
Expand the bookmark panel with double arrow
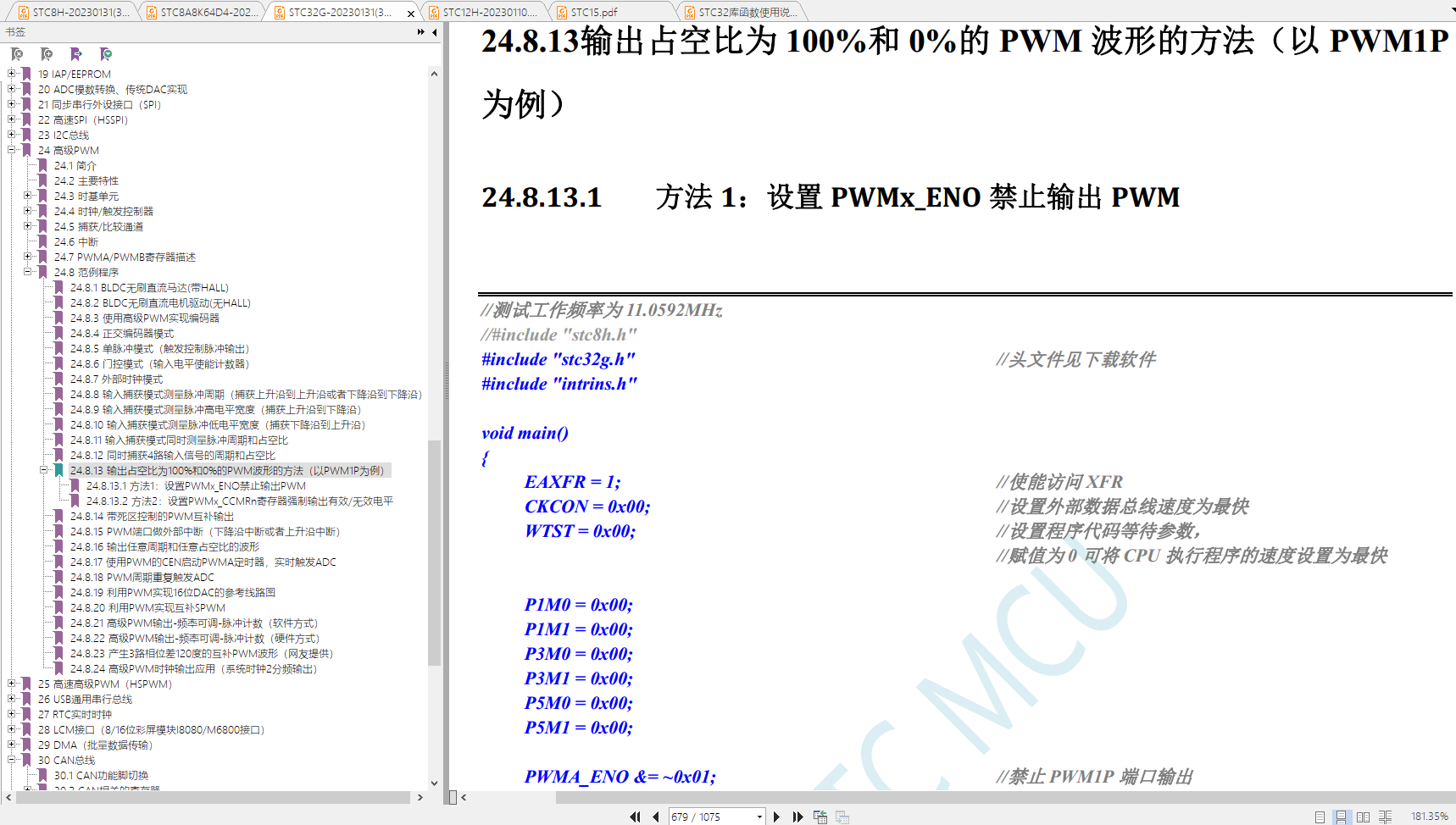(x=421, y=32)
